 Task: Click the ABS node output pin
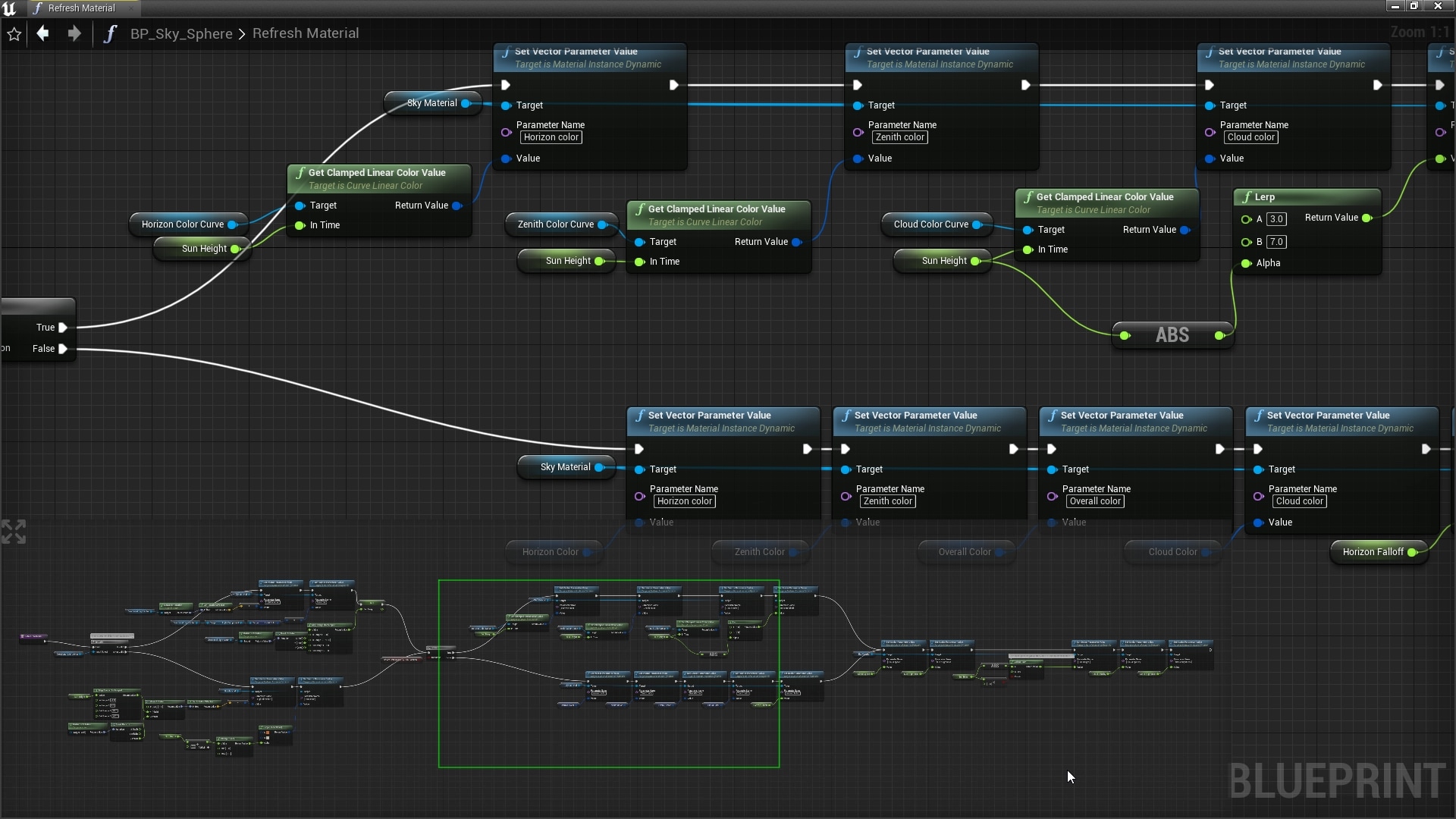pyautogui.click(x=1219, y=335)
